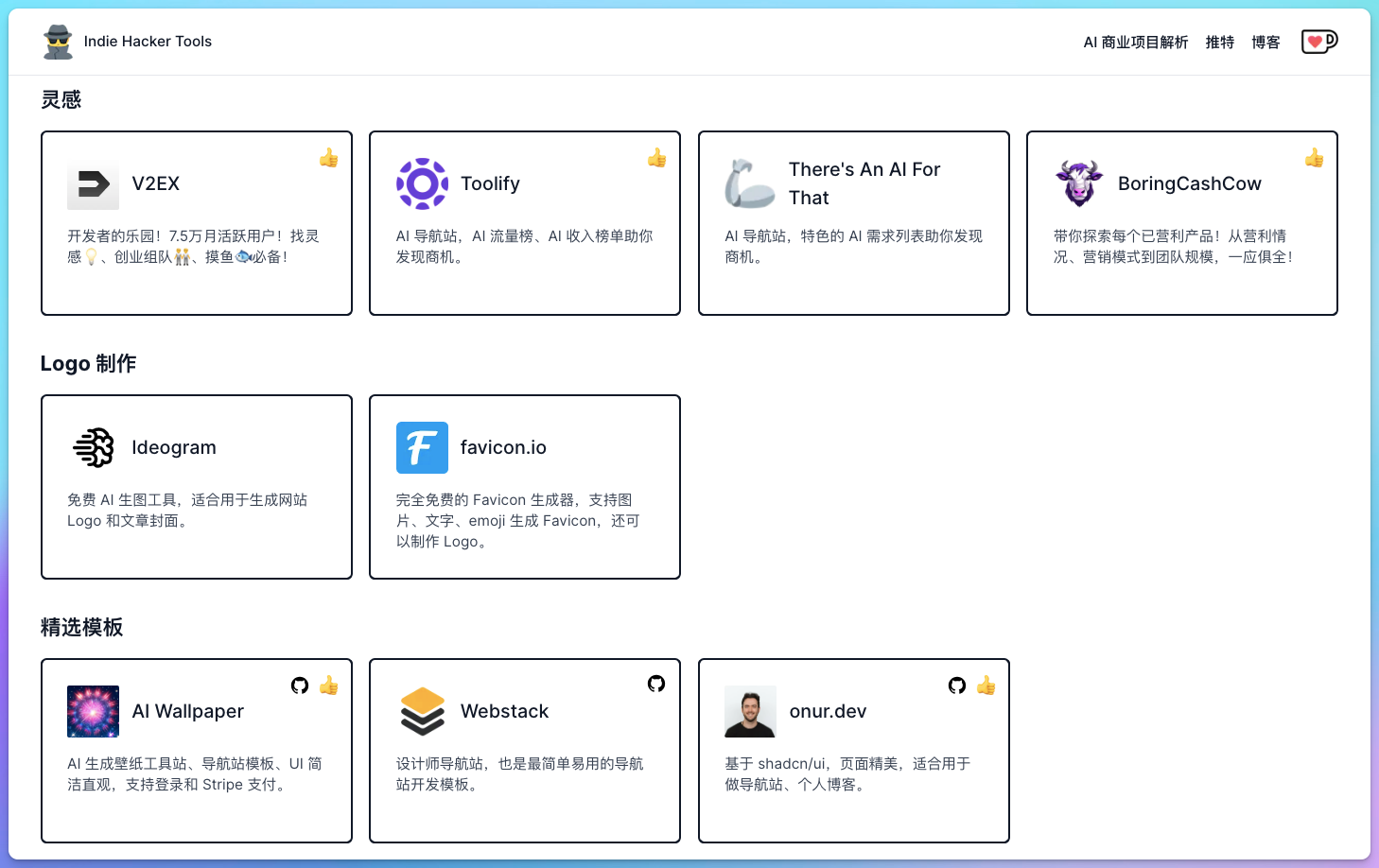Click Toolify description about AI 流量榜

pos(524,246)
